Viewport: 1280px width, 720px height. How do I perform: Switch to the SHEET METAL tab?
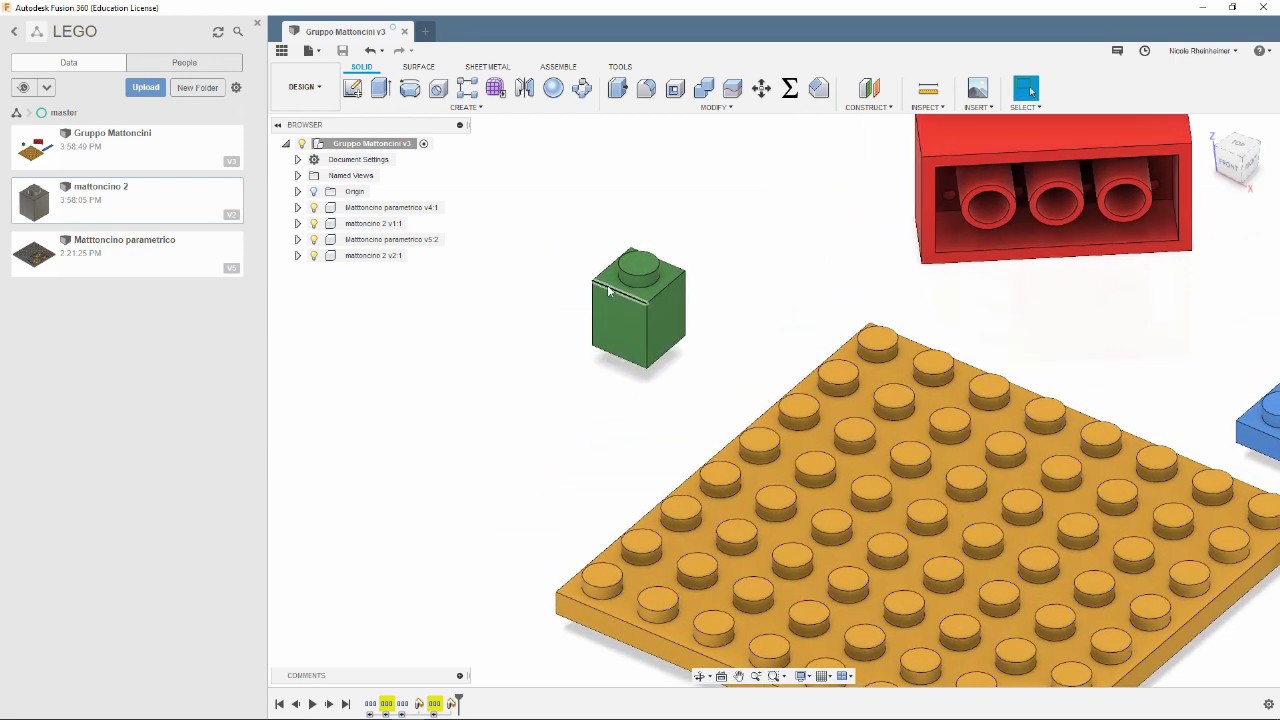(x=487, y=67)
